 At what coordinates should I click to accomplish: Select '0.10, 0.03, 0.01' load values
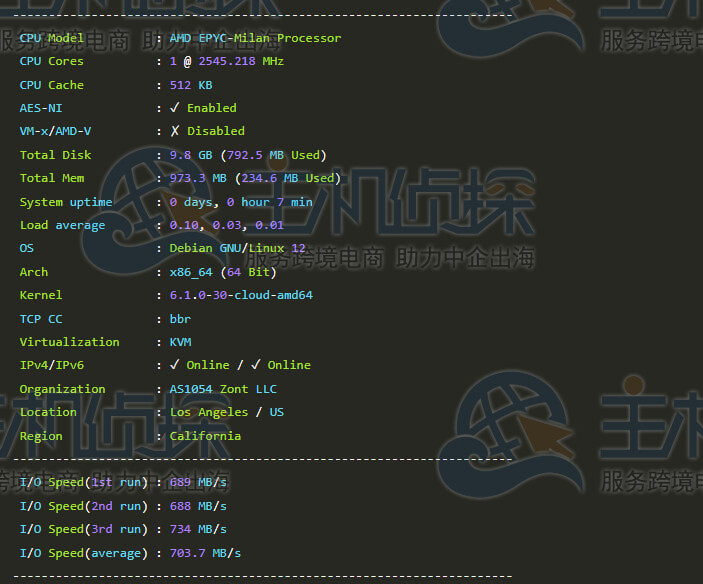pyautogui.click(x=227, y=225)
